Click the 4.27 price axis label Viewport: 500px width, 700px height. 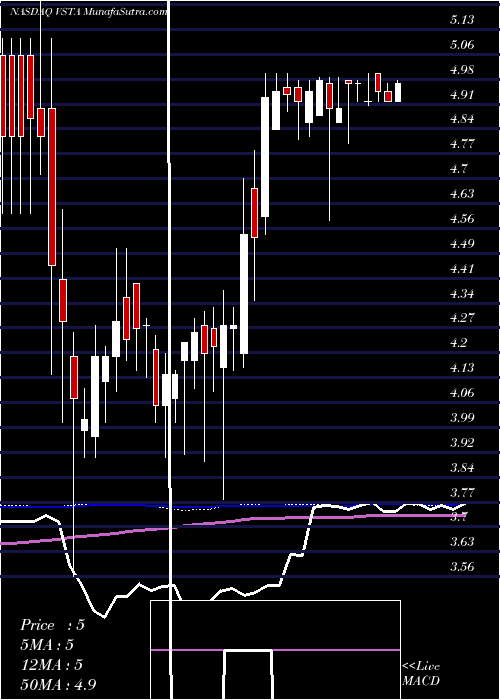click(460, 318)
